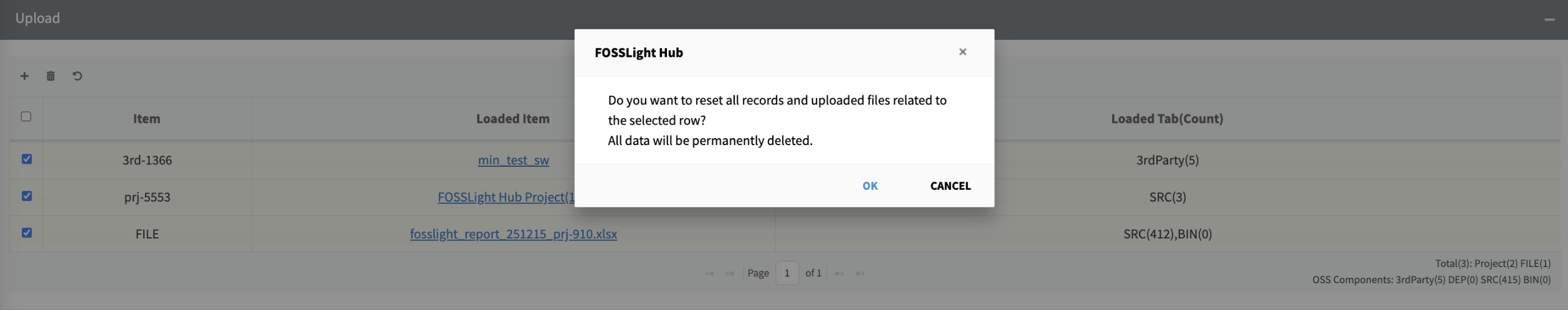Go to the last page of the table
The height and width of the screenshot is (310, 1568).
pos(859,273)
